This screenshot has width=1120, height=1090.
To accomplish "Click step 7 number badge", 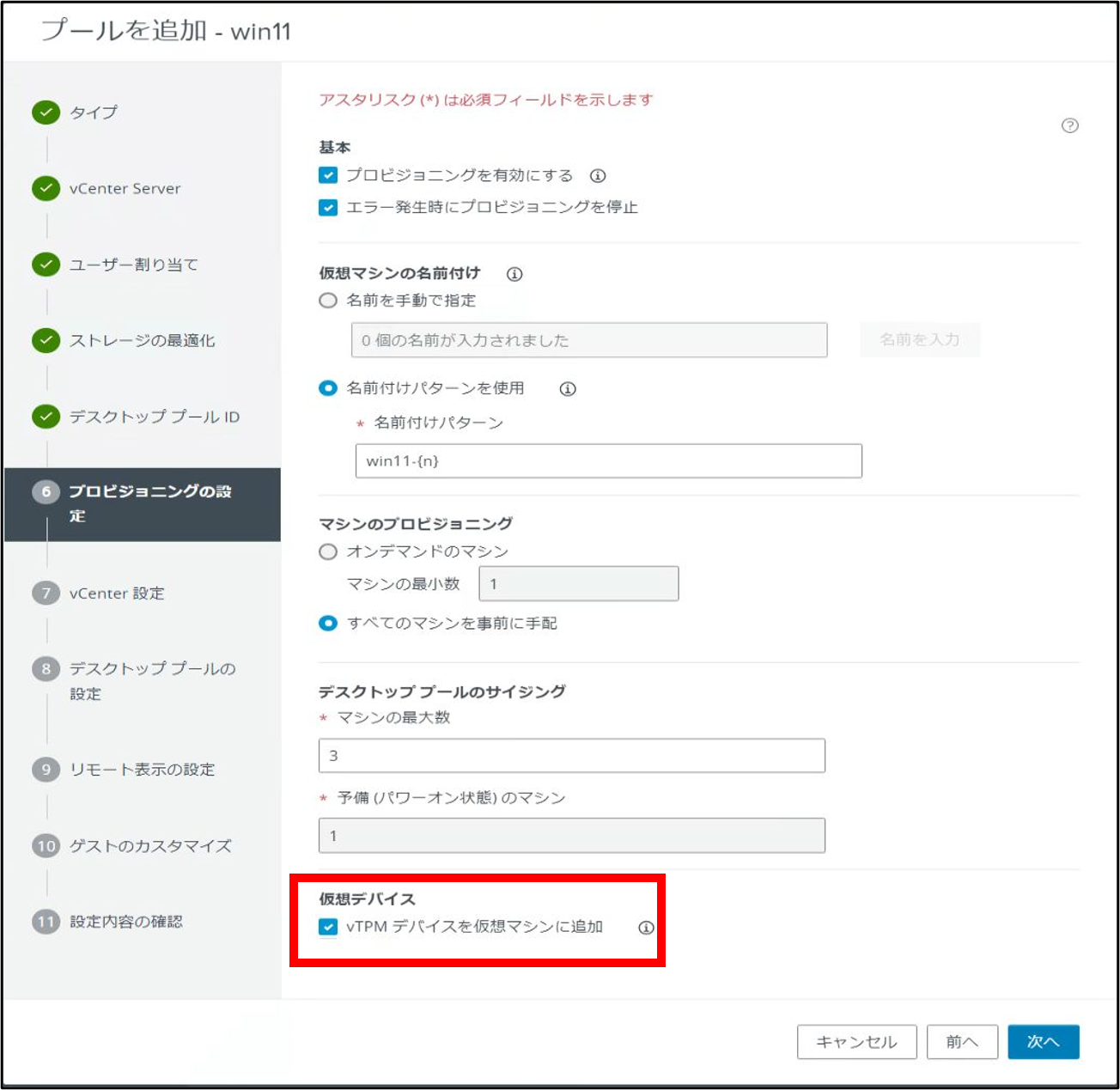I will click(46, 593).
